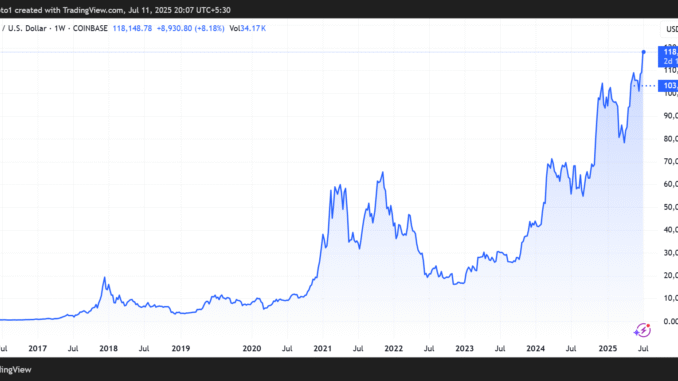This screenshot has width=678, height=381.
Task: Click the purple lightning replay icon
Action: tap(643, 330)
